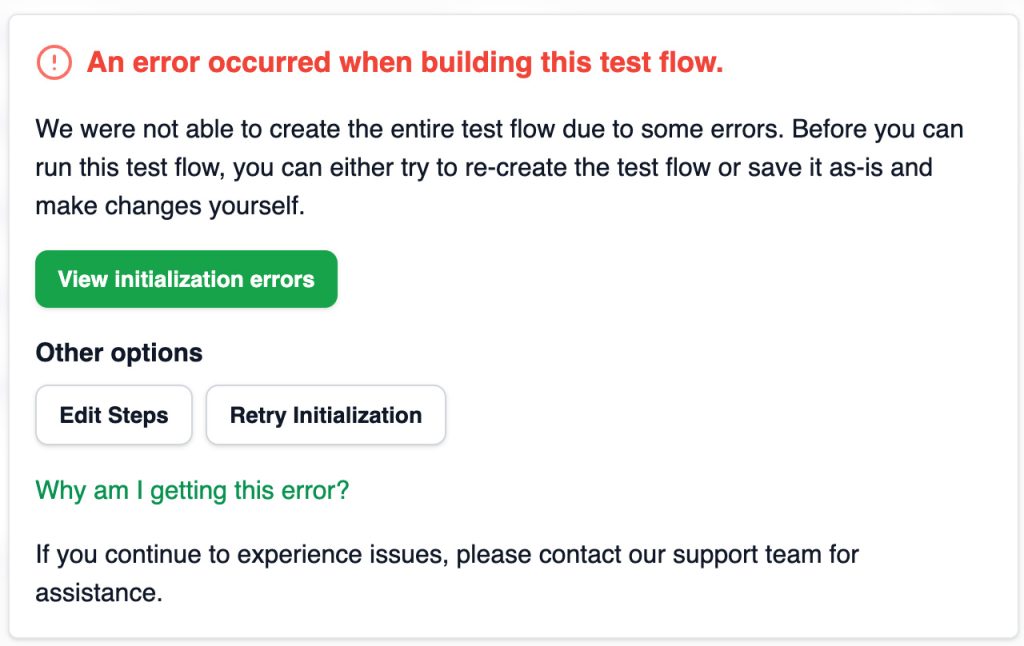Open the View initialization errors button

[x=186, y=279]
